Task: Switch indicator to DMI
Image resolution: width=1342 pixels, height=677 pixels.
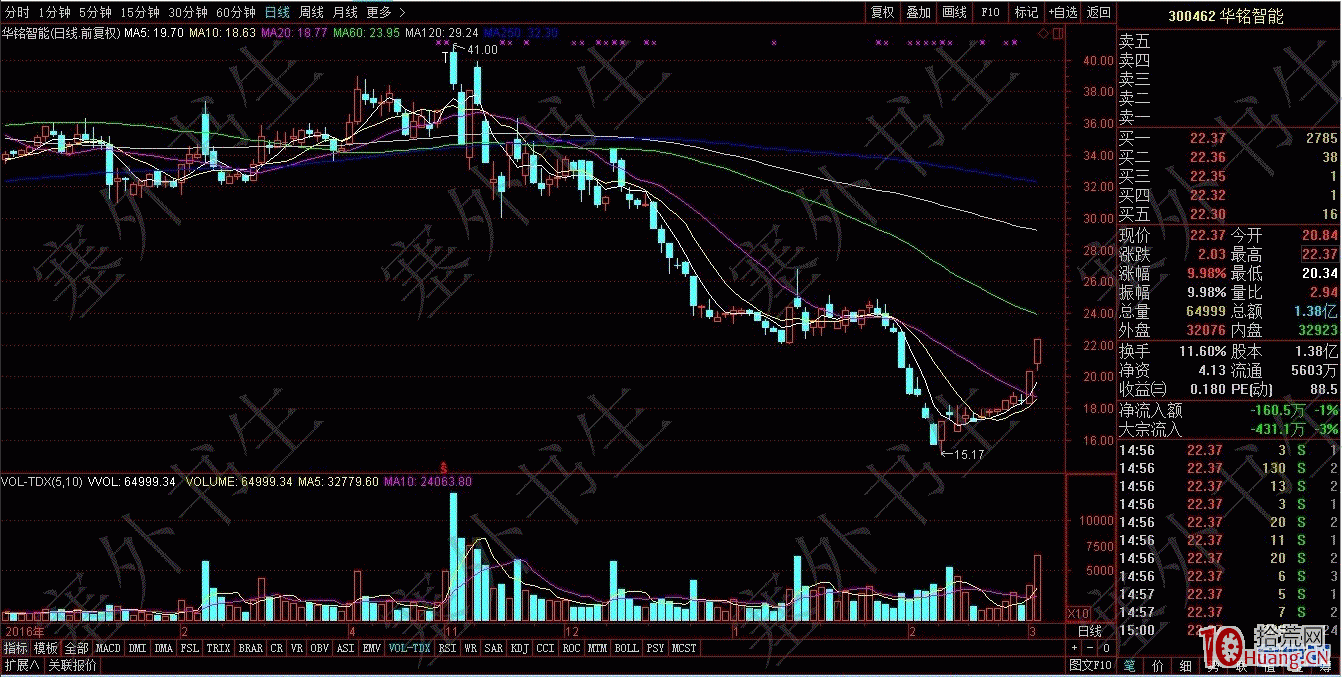Action: click(x=138, y=648)
